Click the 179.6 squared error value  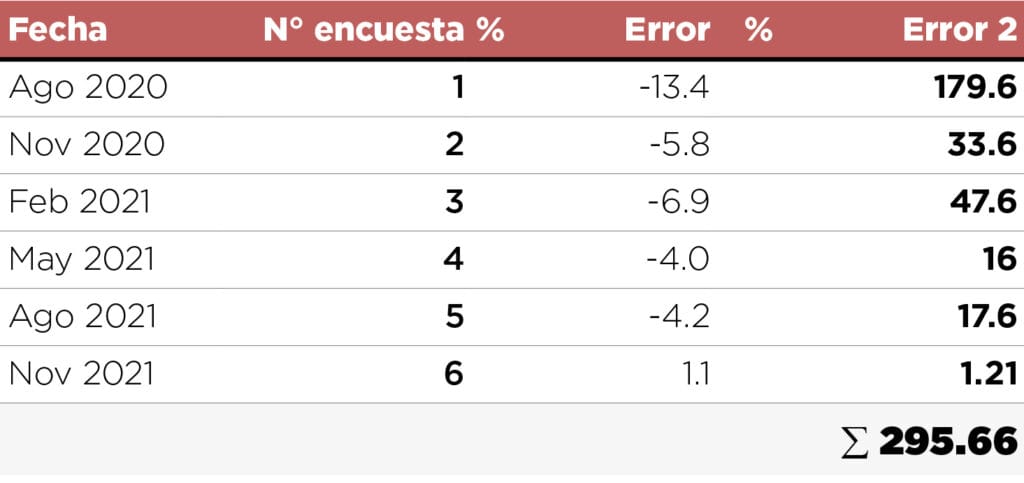pyautogui.click(x=975, y=88)
